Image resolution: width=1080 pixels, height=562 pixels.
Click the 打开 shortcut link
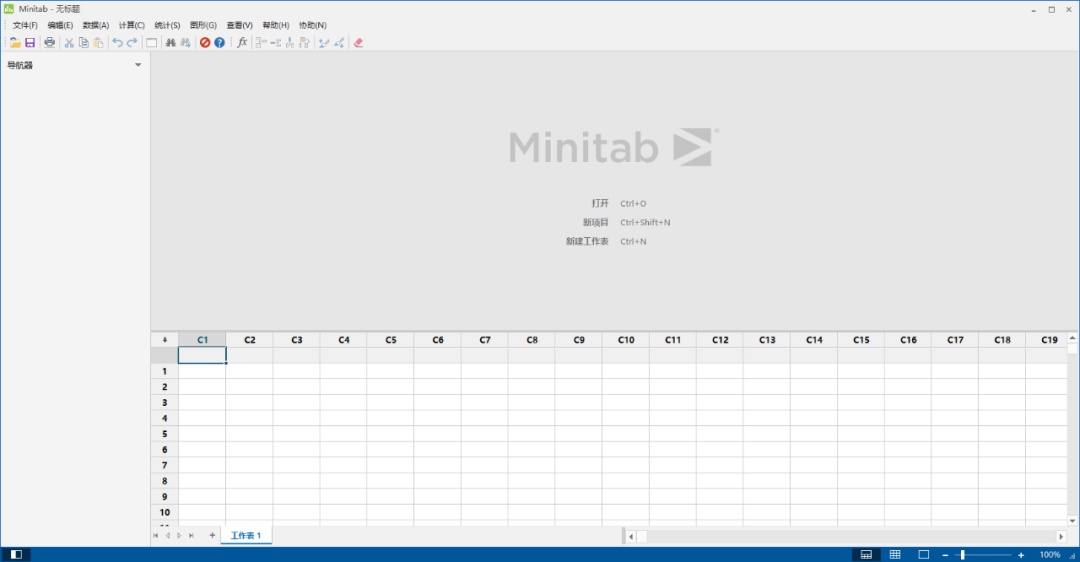pos(600,203)
